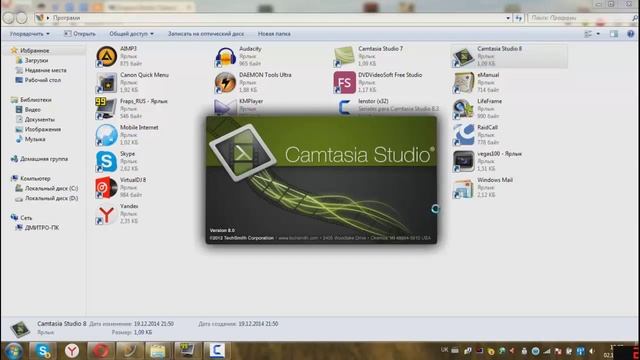Select the VirtualDJ 8 shortcut icon
Image resolution: width=640 pixels, height=360 pixels.
click(x=107, y=187)
